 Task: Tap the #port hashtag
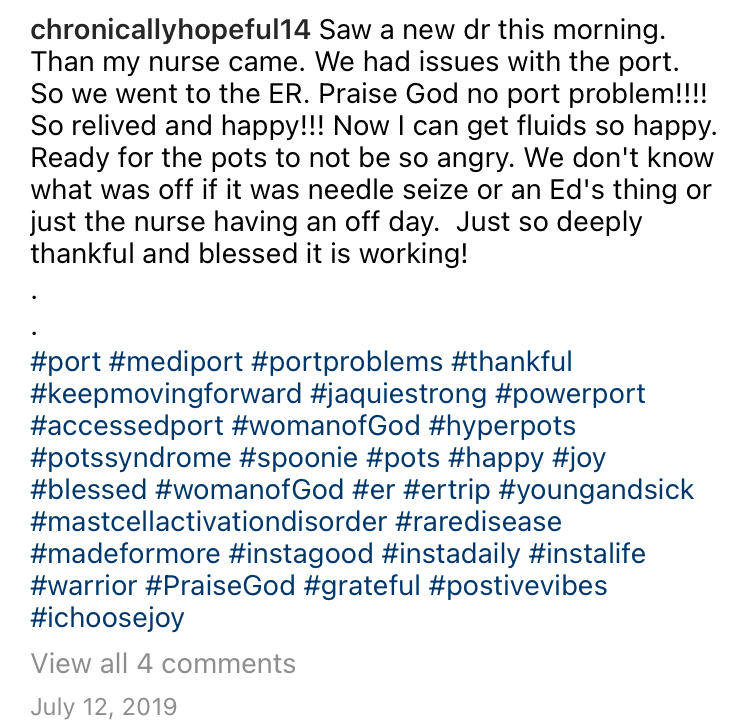66,362
